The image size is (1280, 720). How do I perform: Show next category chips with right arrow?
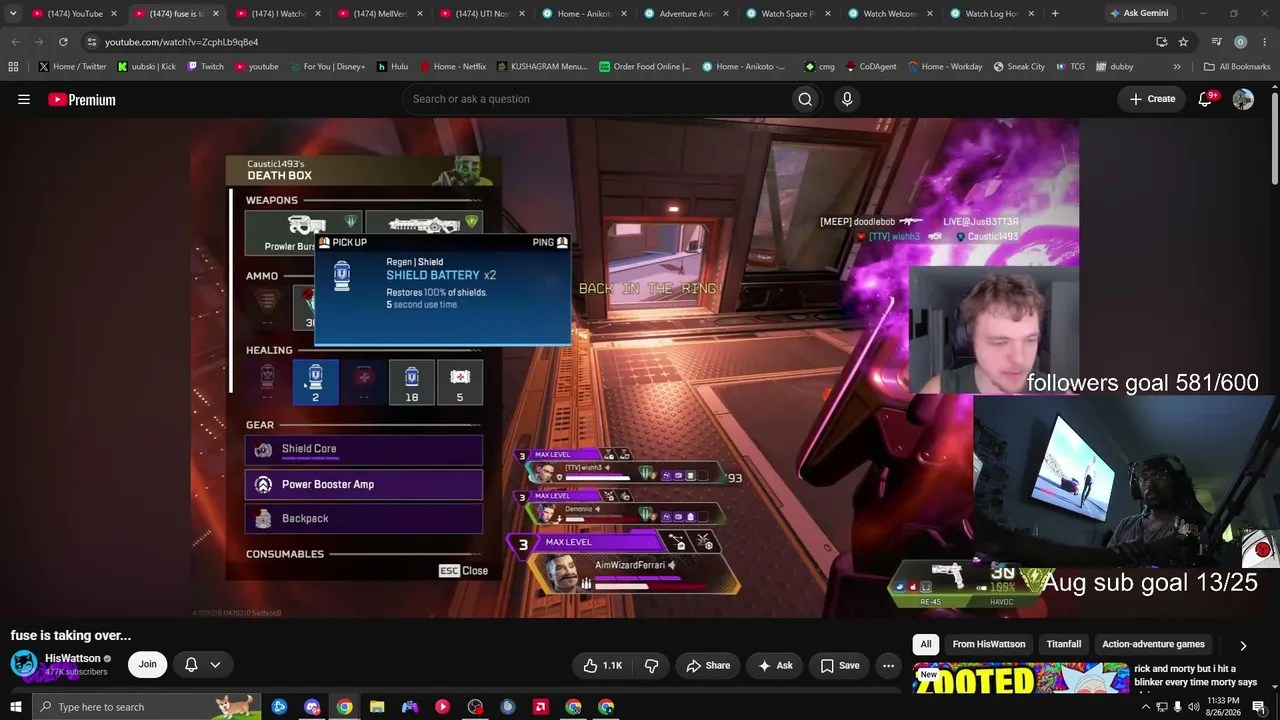pos(1243,646)
